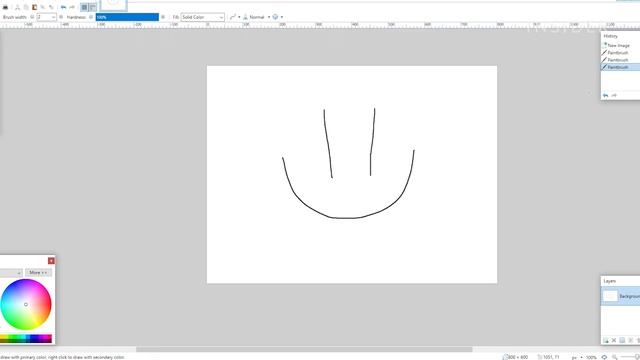Click the Crop to selection icon
This screenshot has height=360, width=640.
43,7
